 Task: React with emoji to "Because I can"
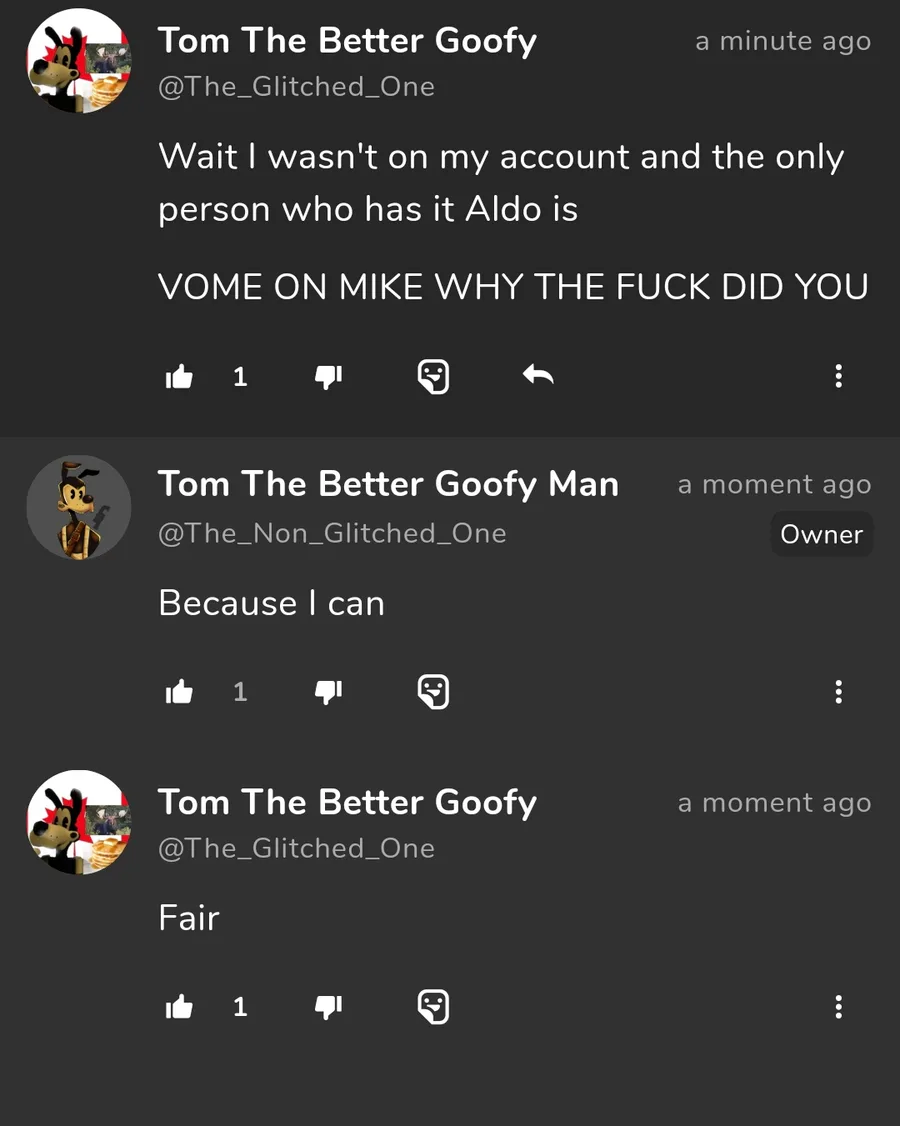click(x=433, y=692)
